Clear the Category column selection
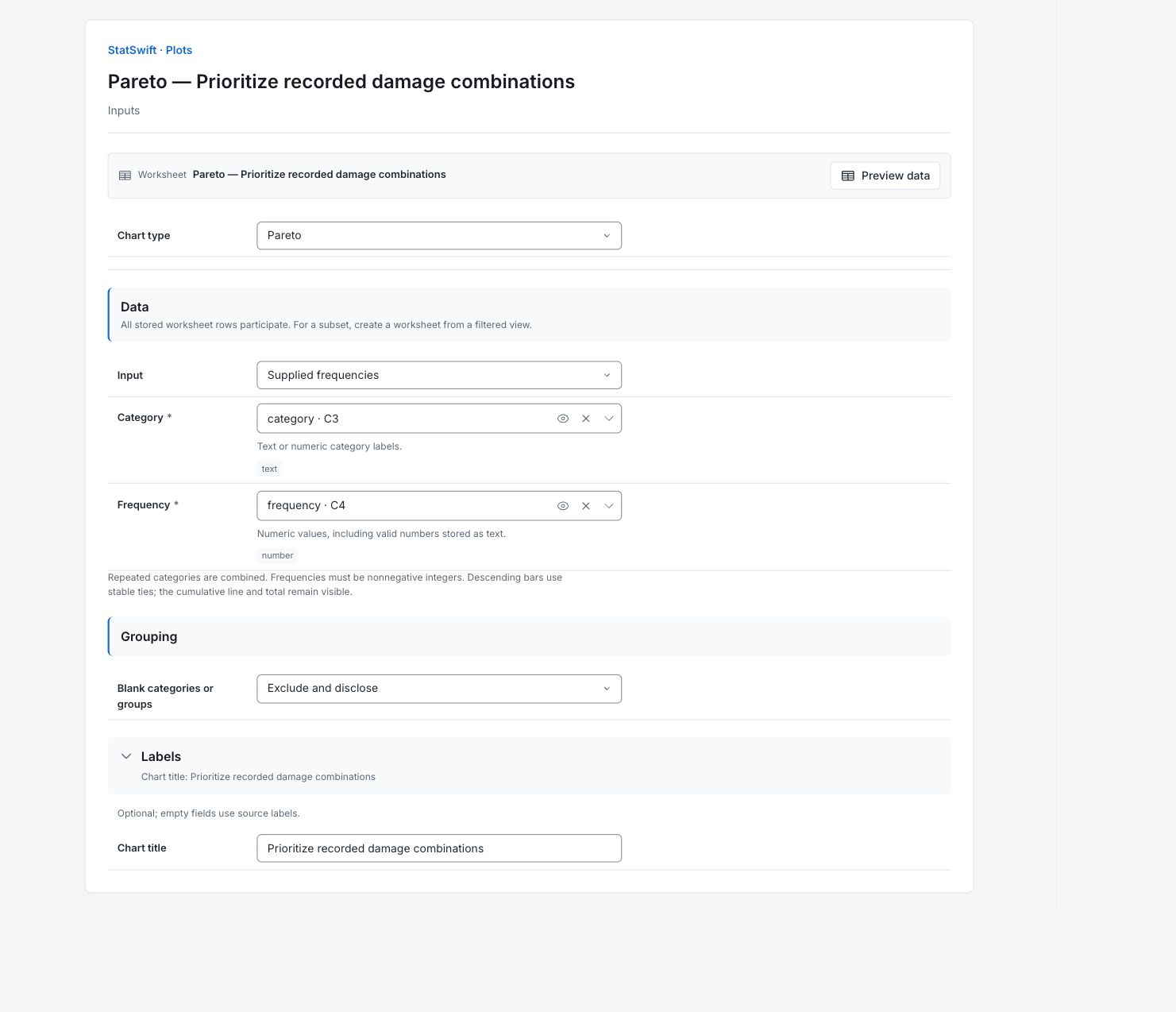Viewport: 1176px width, 1012px height. pos(586,419)
